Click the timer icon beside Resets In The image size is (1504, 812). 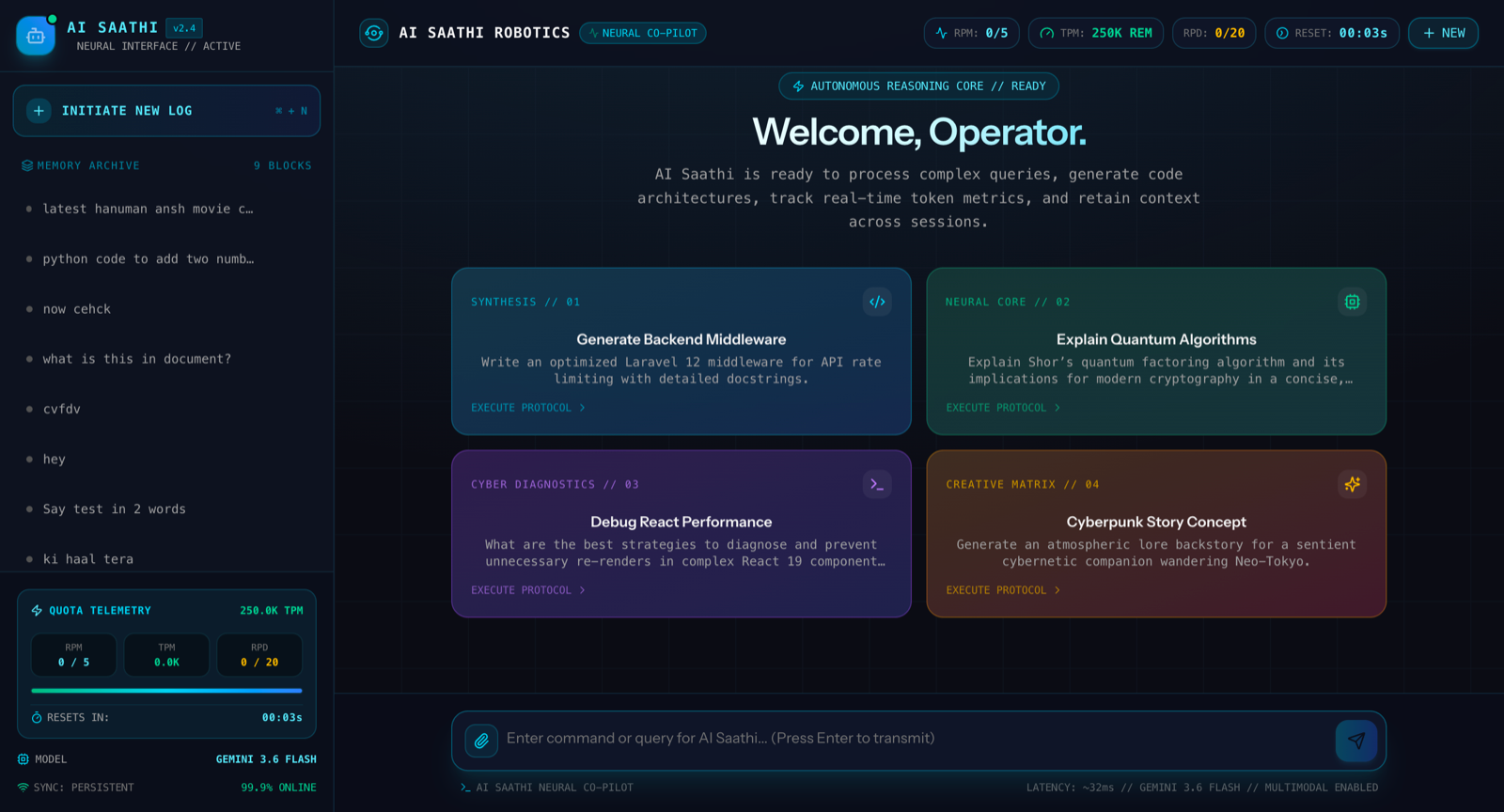click(37, 718)
